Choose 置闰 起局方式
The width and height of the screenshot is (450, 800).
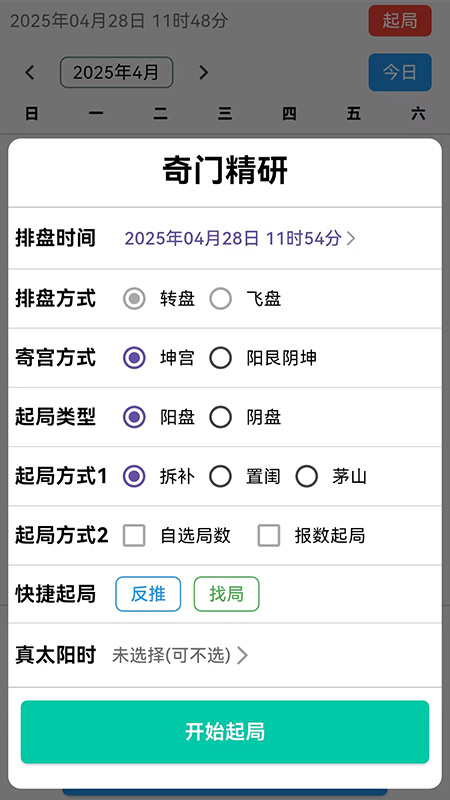tap(220, 477)
